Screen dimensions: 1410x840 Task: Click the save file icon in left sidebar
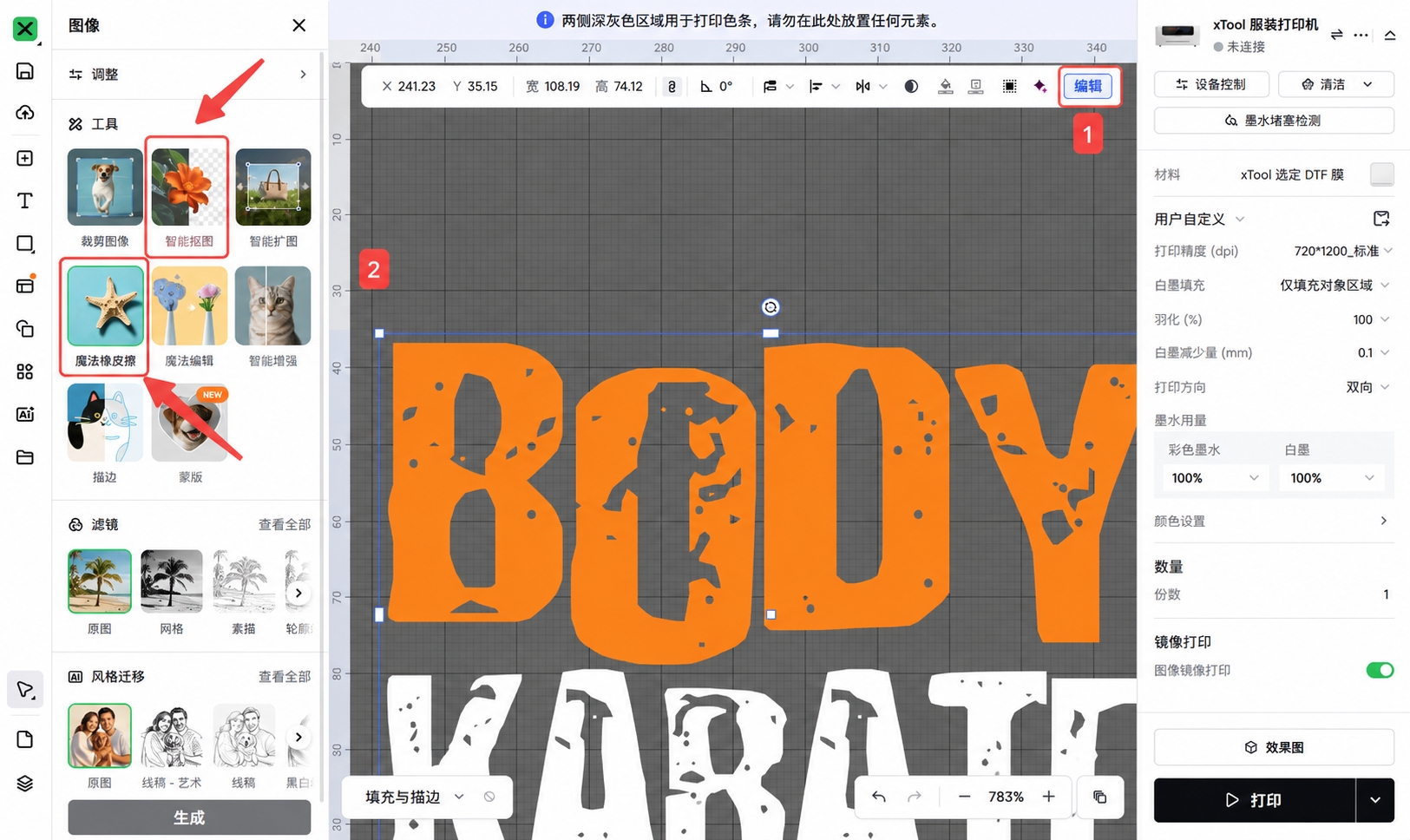(25, 71)
